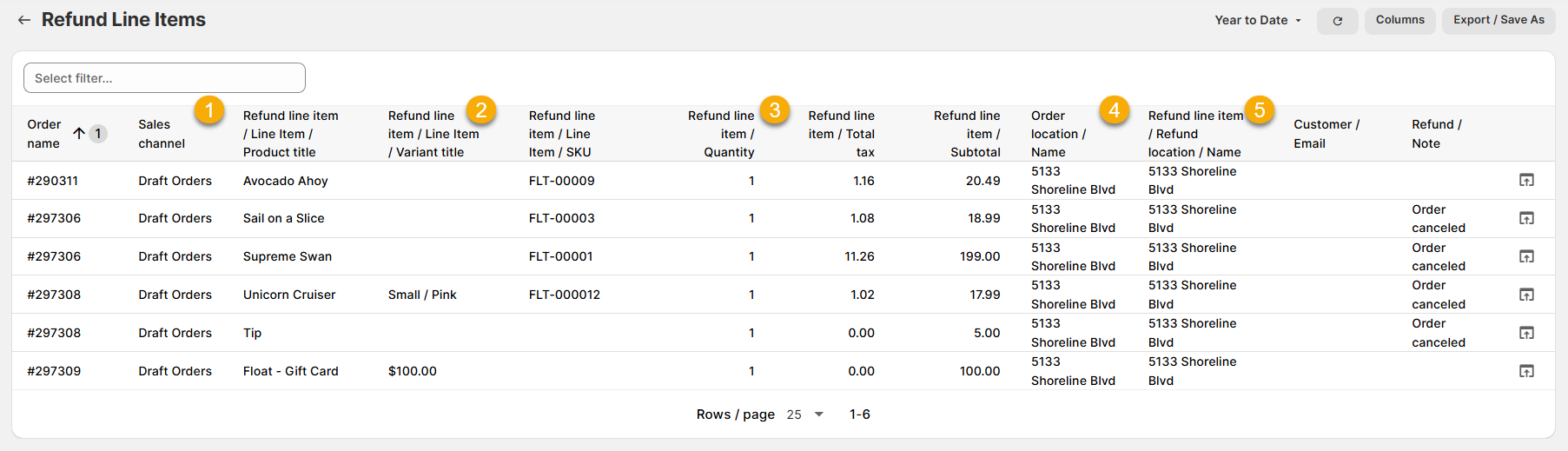Open details icon for Float - Gift Card row
This screenshot has height=451, width=1568.
tap(1525, 372)
